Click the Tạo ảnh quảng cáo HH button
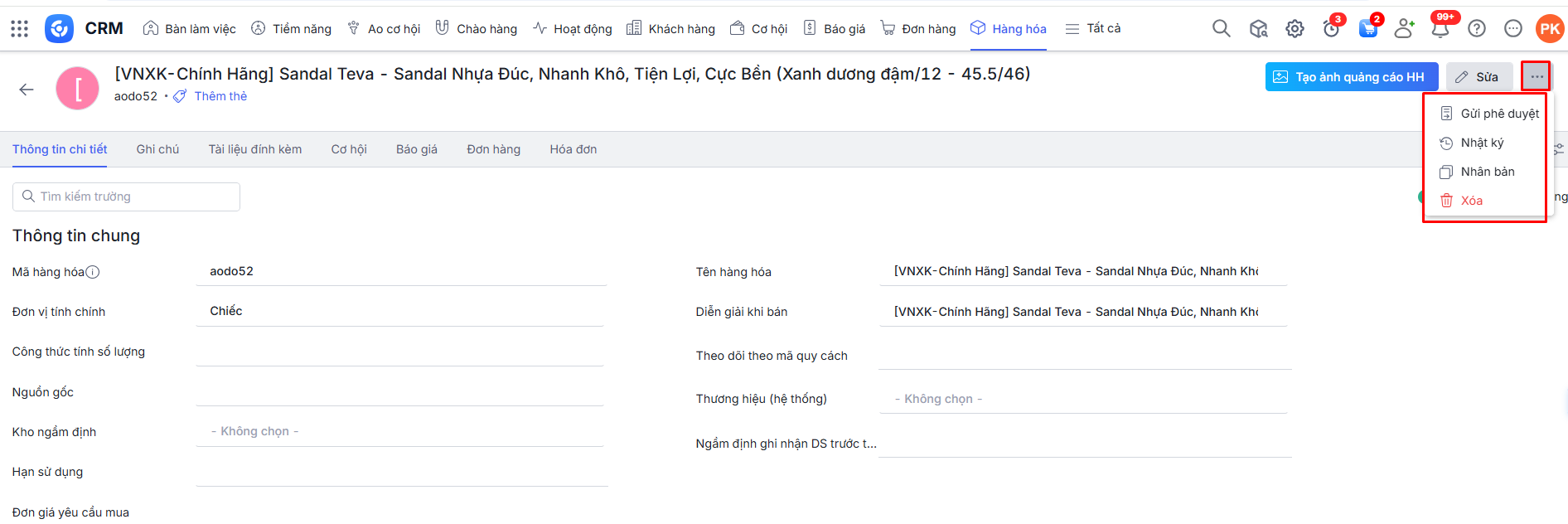1568x524 pixels. click(1351, 77)
